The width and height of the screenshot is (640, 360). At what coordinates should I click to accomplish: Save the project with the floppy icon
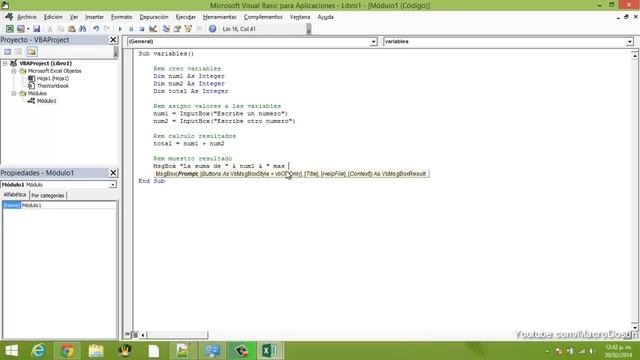[36, 29]
